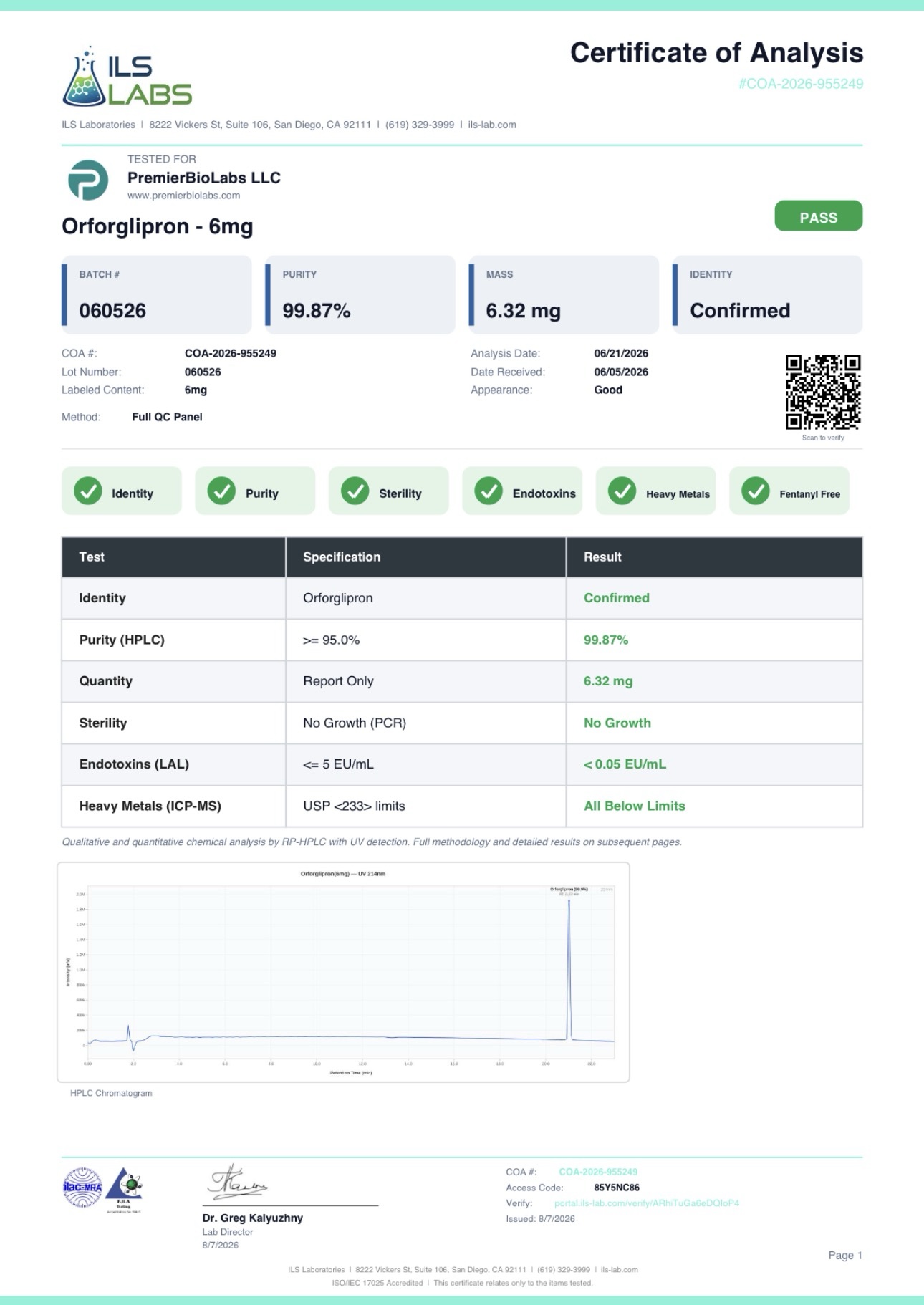Click the Heavy Metals (ICP-MS) test name
This screenshot has height=1305, width=924.
[x=150, y=806]
